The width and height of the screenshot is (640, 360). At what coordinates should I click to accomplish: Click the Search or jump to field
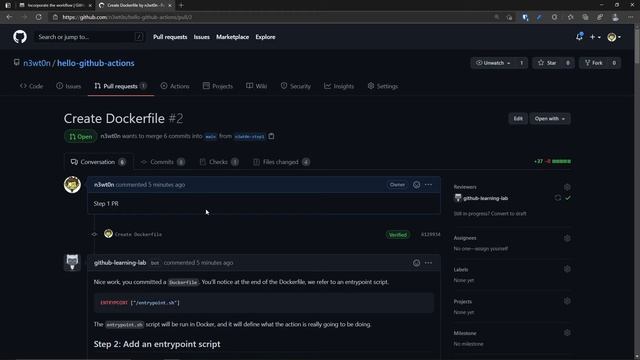click(x=89, y=37)
